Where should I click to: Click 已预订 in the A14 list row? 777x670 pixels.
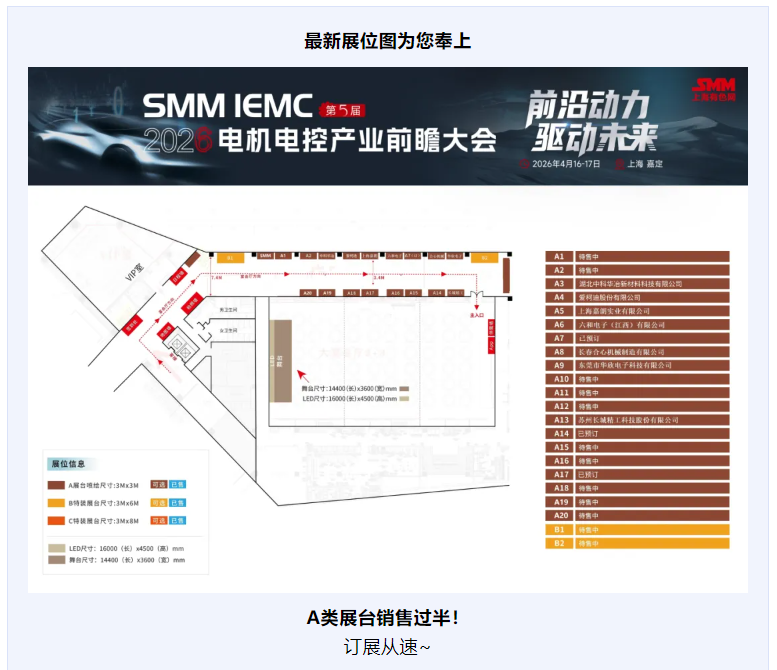click(588, 434)
